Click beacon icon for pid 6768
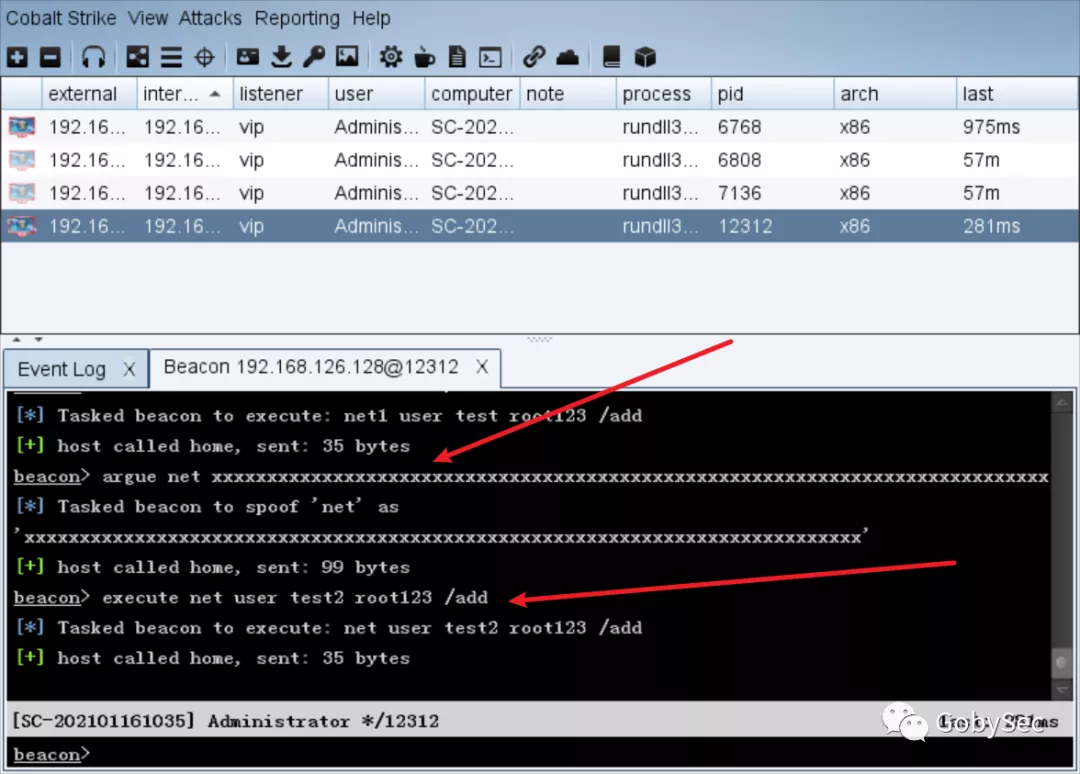 pyautogui.click(x=22, y=127)
